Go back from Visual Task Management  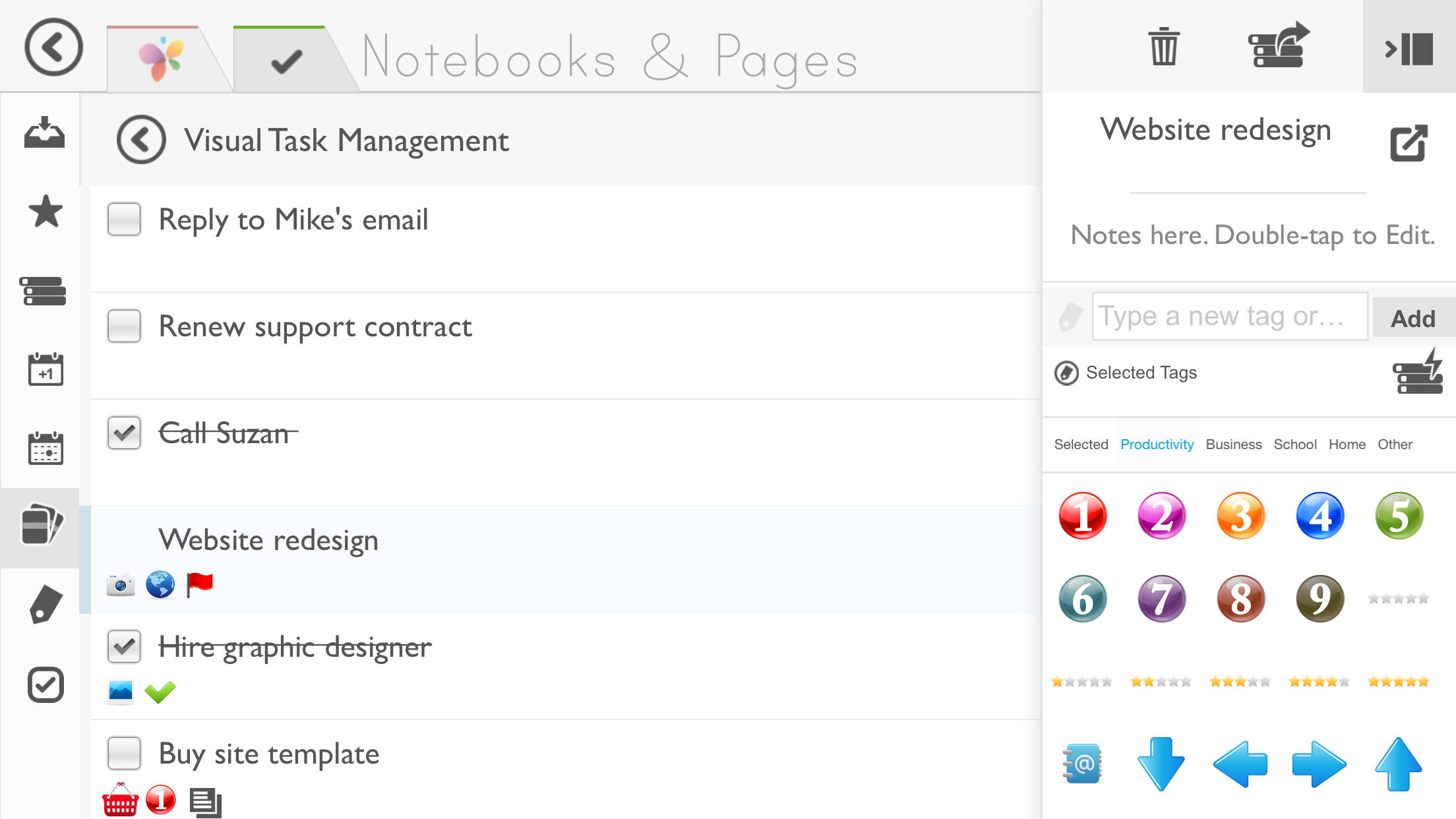(141, 140)
